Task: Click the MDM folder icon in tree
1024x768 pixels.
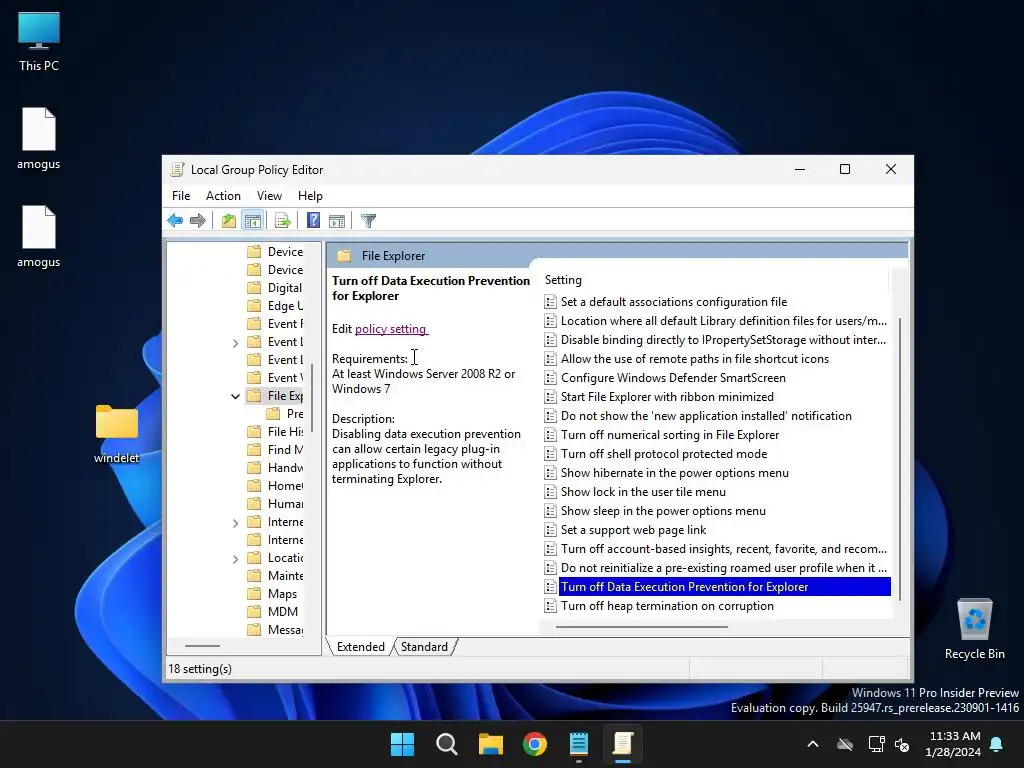Action: pyautogui.click(x=255, y=612)
